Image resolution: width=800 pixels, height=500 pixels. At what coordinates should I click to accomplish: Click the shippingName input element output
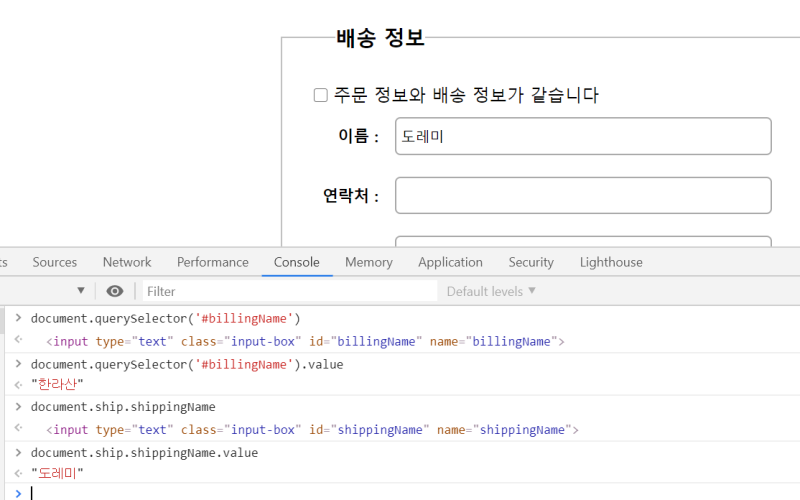coord(312,430)
